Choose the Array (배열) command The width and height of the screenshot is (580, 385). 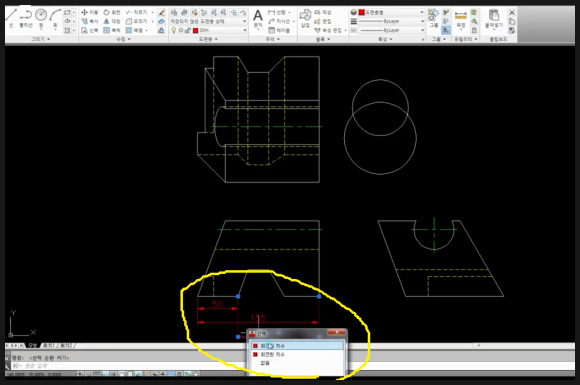(134, 30)
